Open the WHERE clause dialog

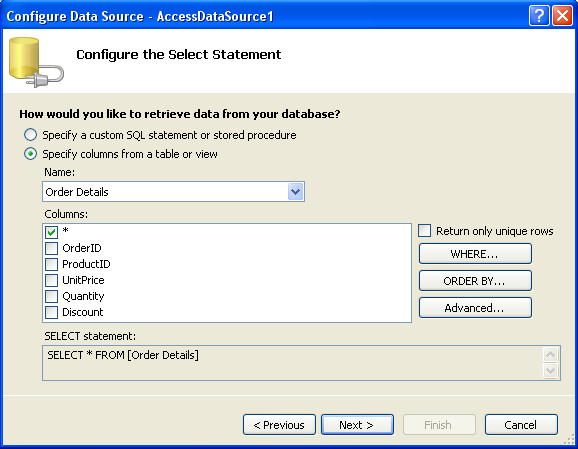(x=475, y=254)
